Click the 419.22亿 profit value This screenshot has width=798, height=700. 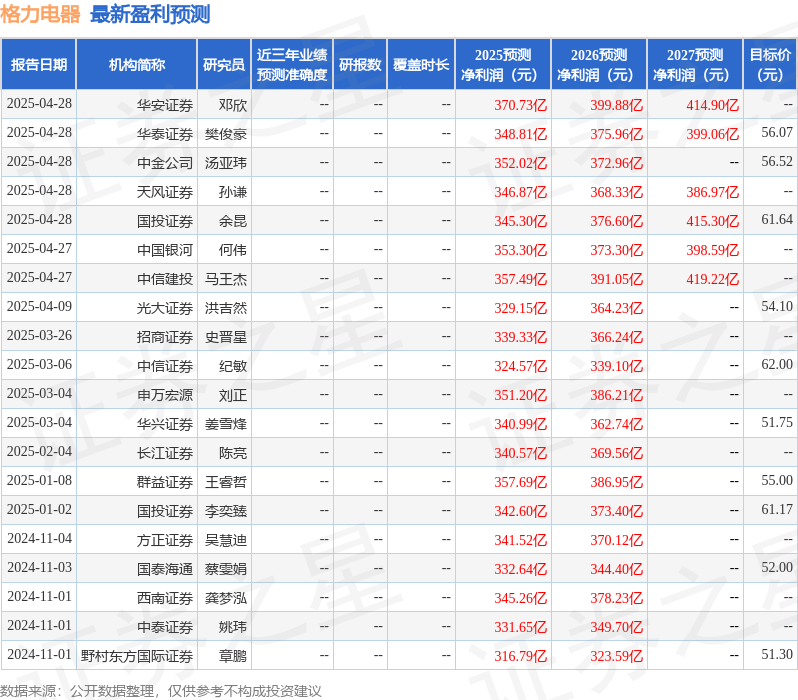pyautogui.click(x=712, y=279)
